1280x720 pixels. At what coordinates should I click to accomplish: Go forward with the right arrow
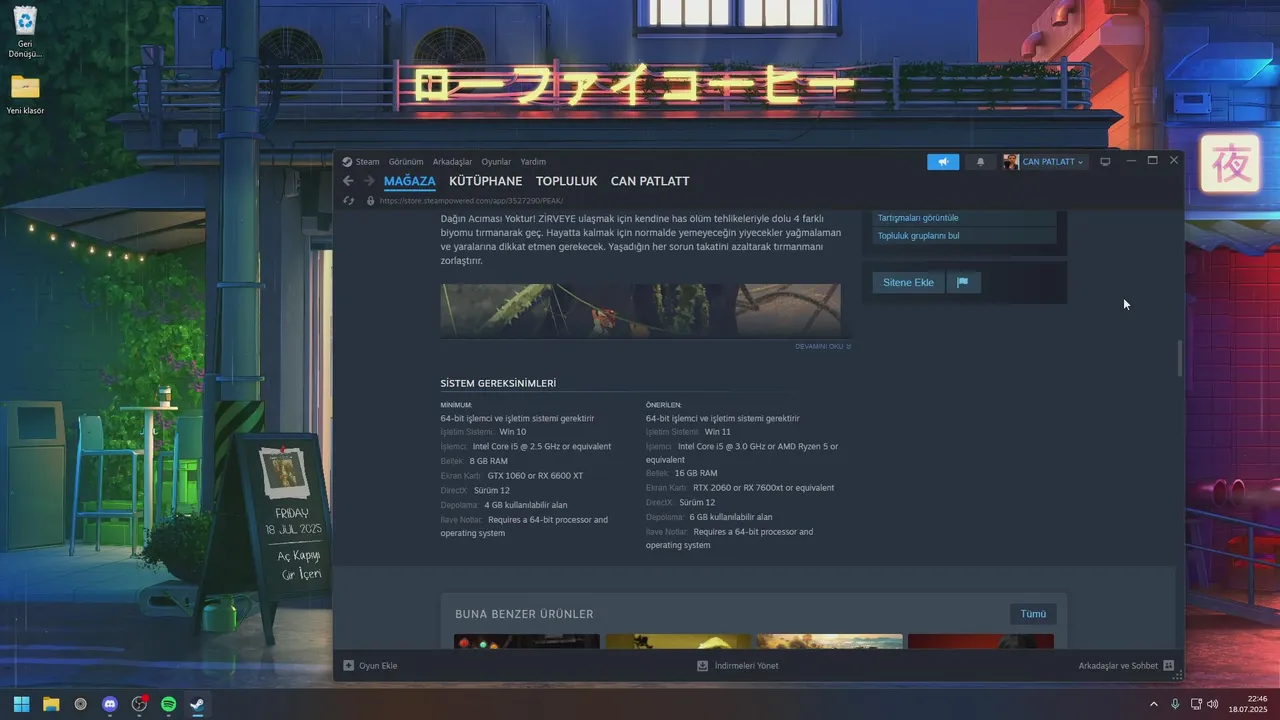[369, 181]
